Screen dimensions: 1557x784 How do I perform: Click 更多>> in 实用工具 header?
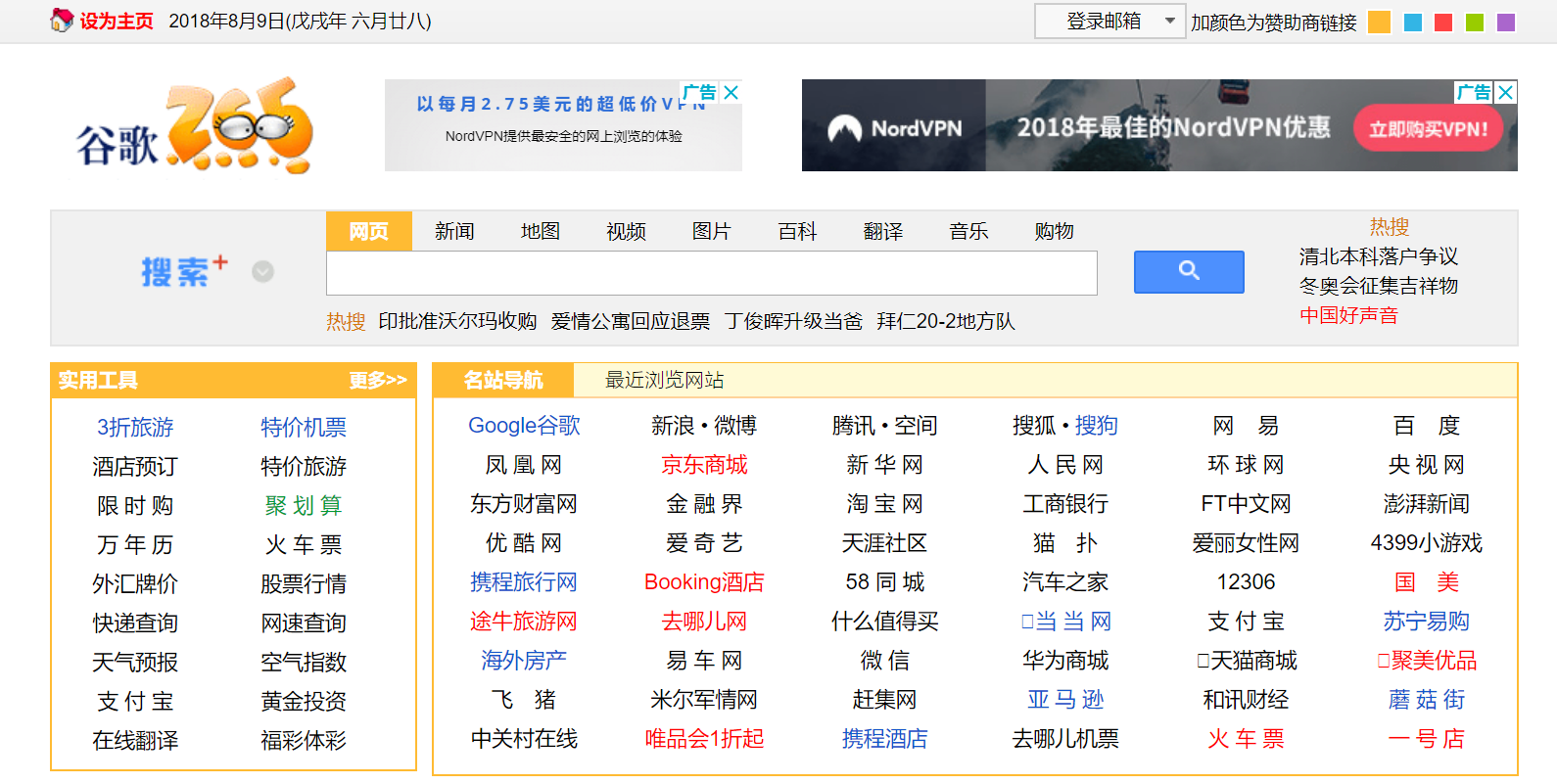click(x=378, y=380)
